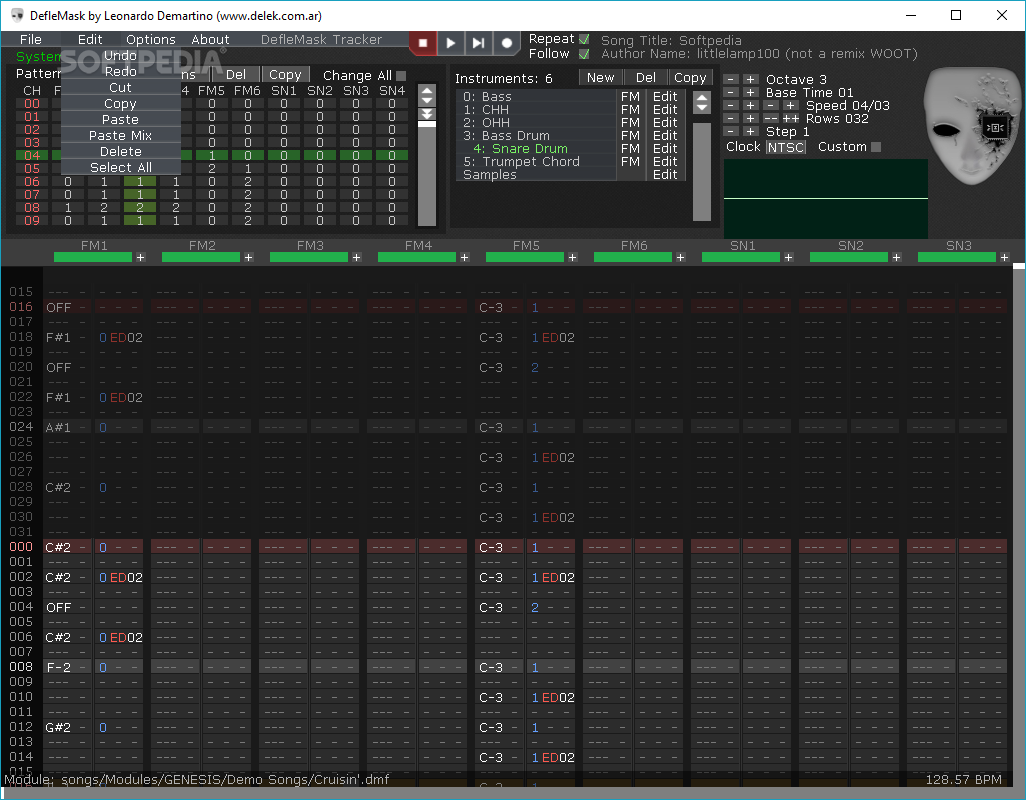
Task: Expand the FM3 channel with plus
Action: pyautogui.click(x=356, y=258)
